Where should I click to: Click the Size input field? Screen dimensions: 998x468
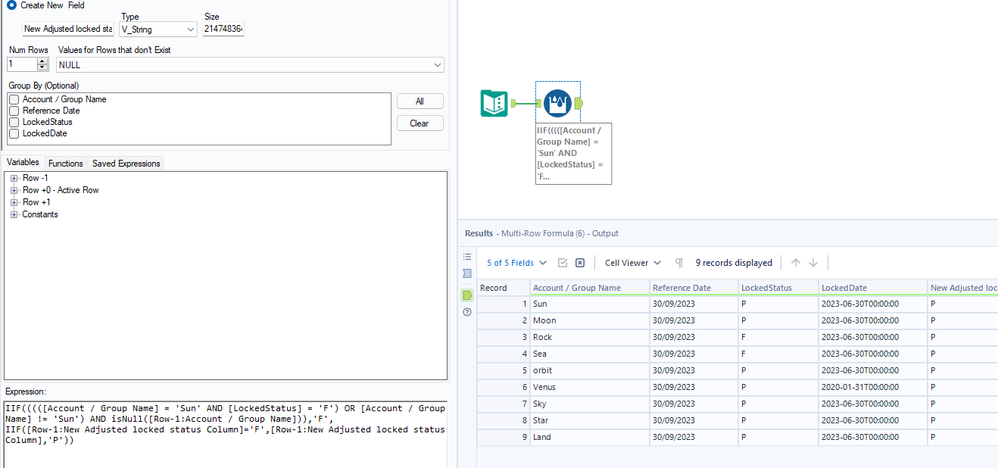(223, 29)
